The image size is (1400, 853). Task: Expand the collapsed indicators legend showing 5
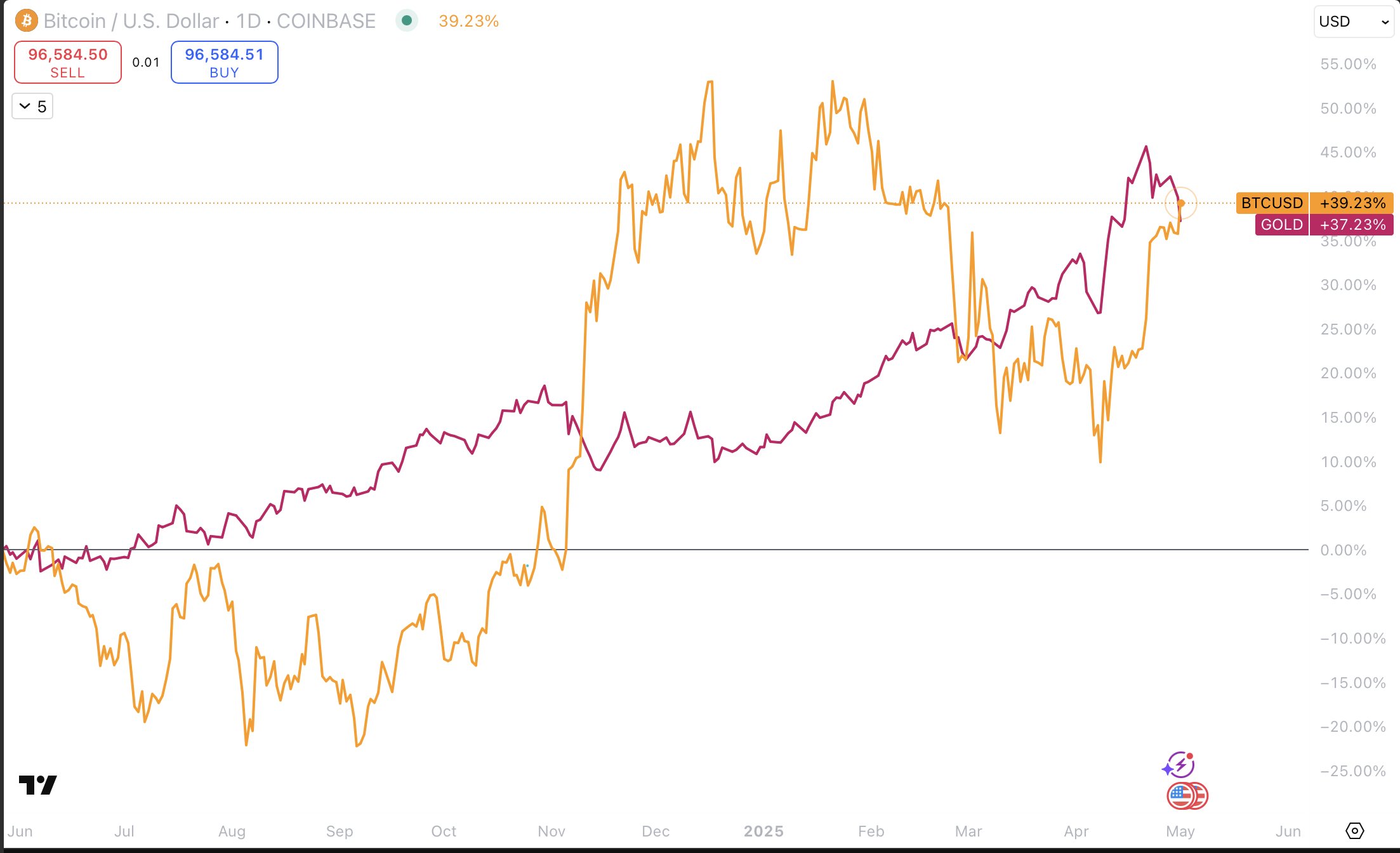32,106
